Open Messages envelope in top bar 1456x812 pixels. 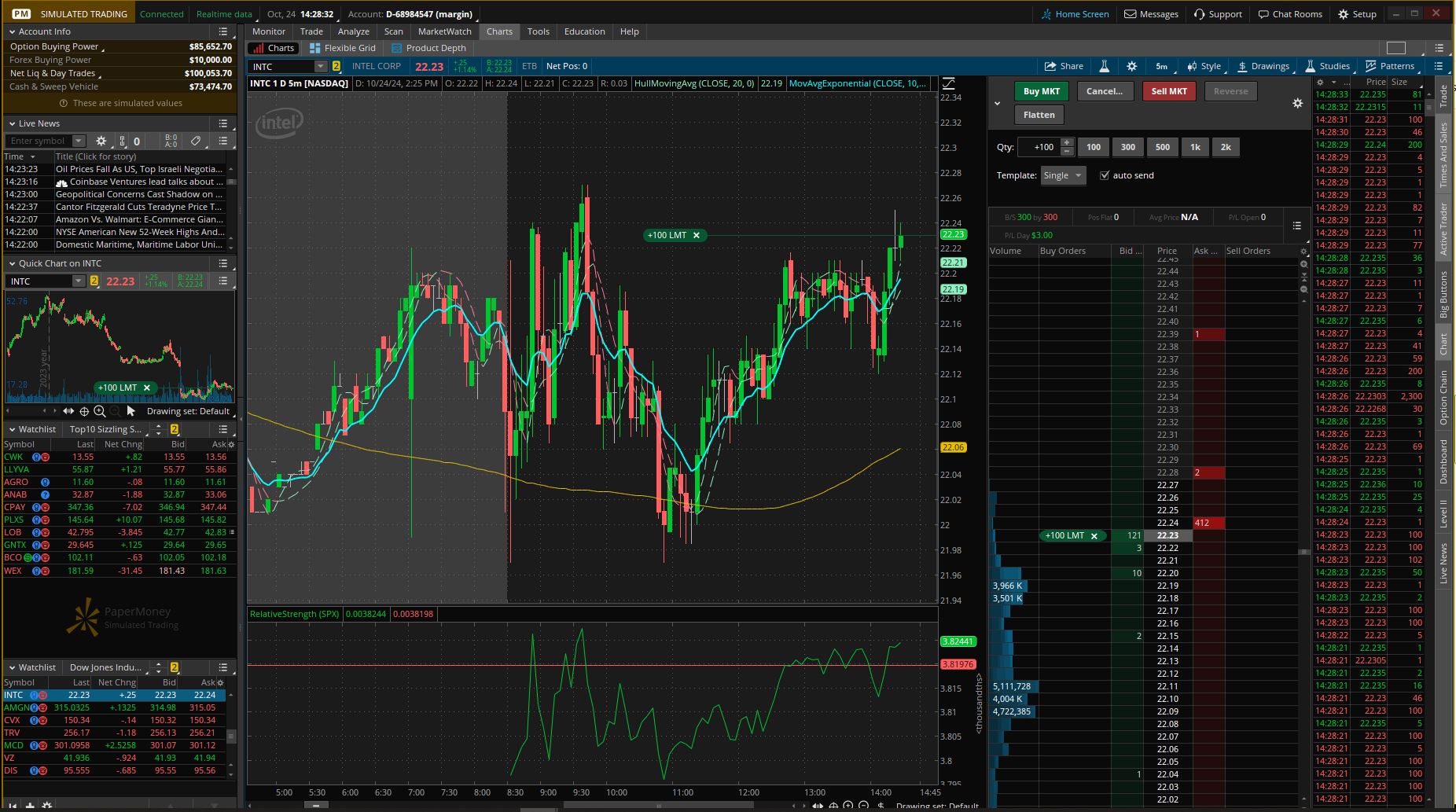click(x=1151, y=14)
